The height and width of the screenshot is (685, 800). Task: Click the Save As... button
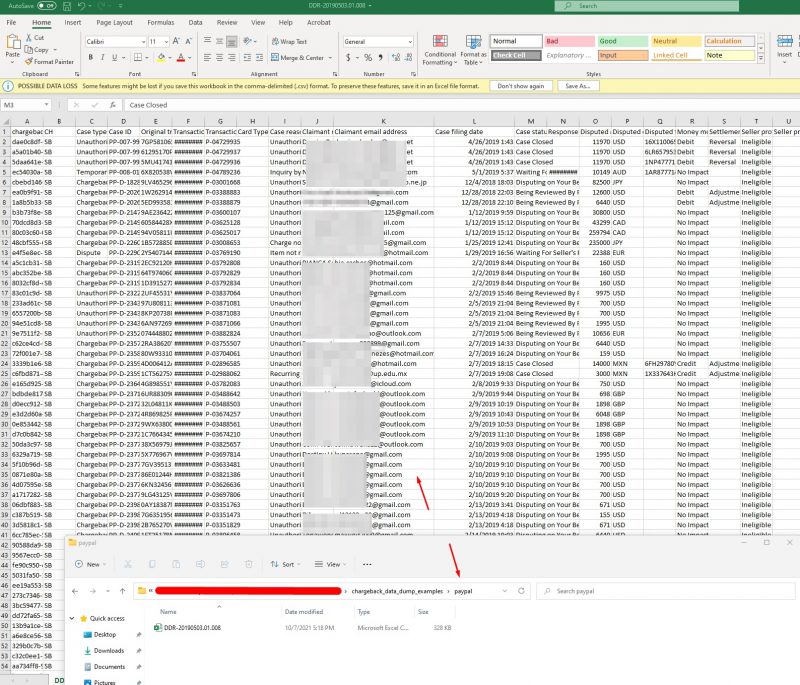[x=578, y=86]
